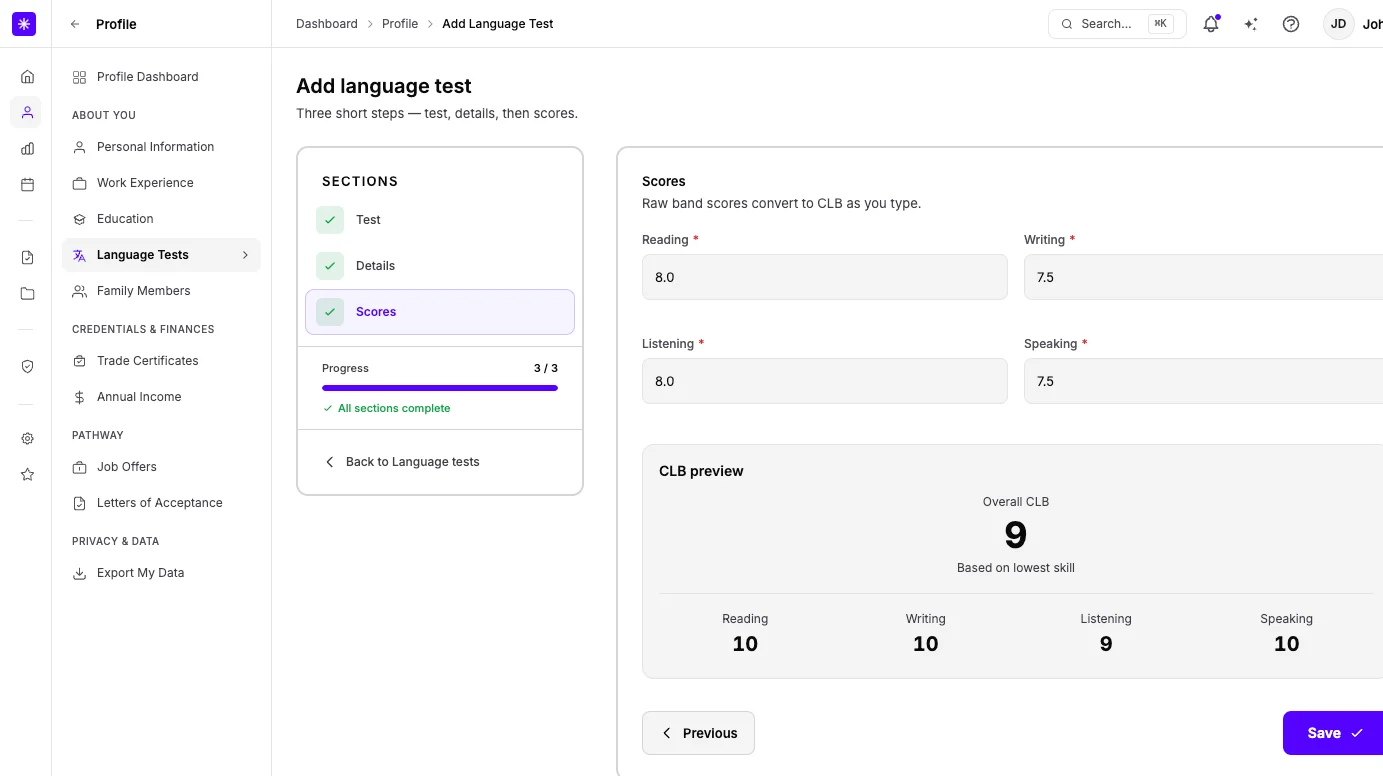Image resolution: width=1383 pixels, height=776 pixels.
Task: Go to Personal Information
Action: (x=161, y=147)
